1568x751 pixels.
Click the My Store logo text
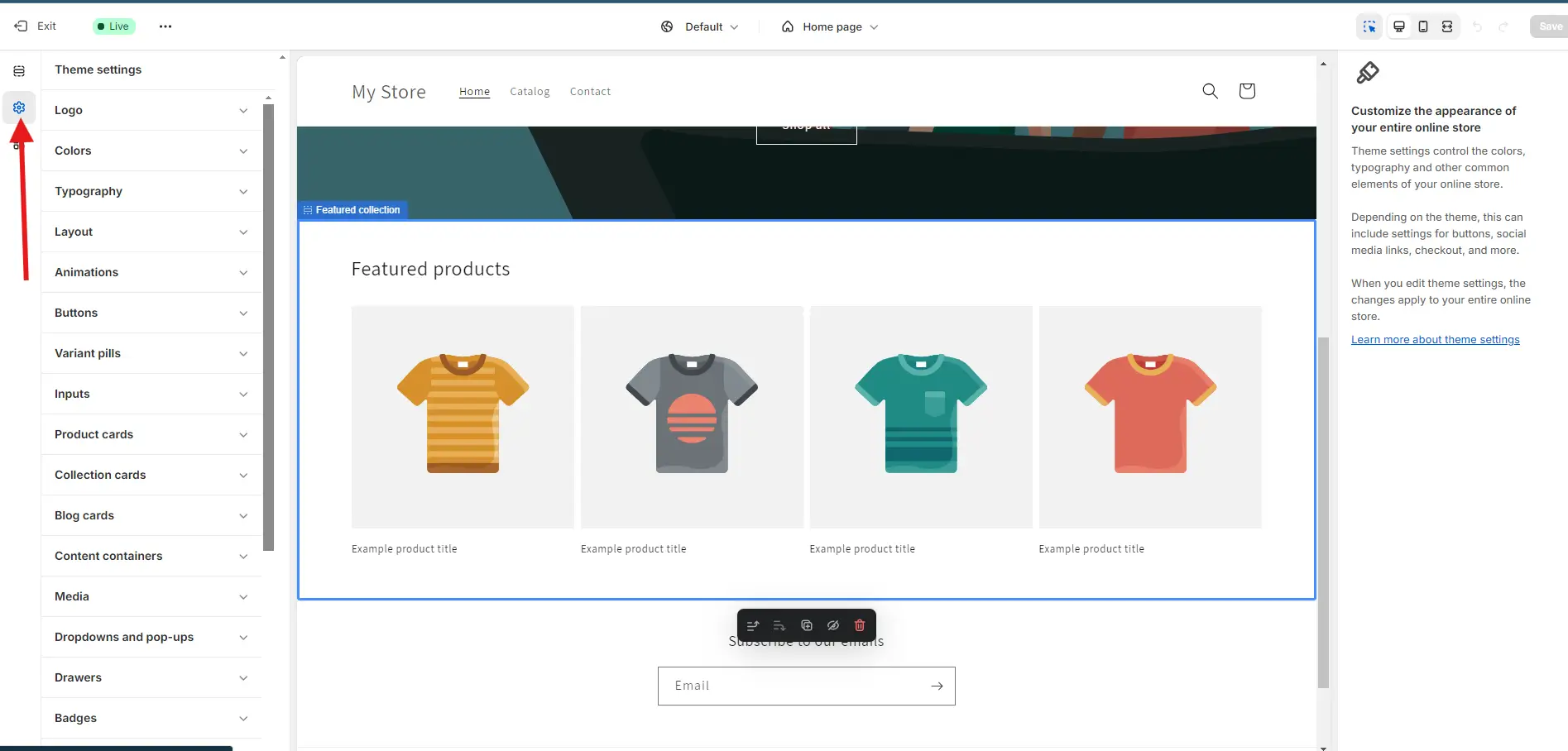click(x=389, y=92)
